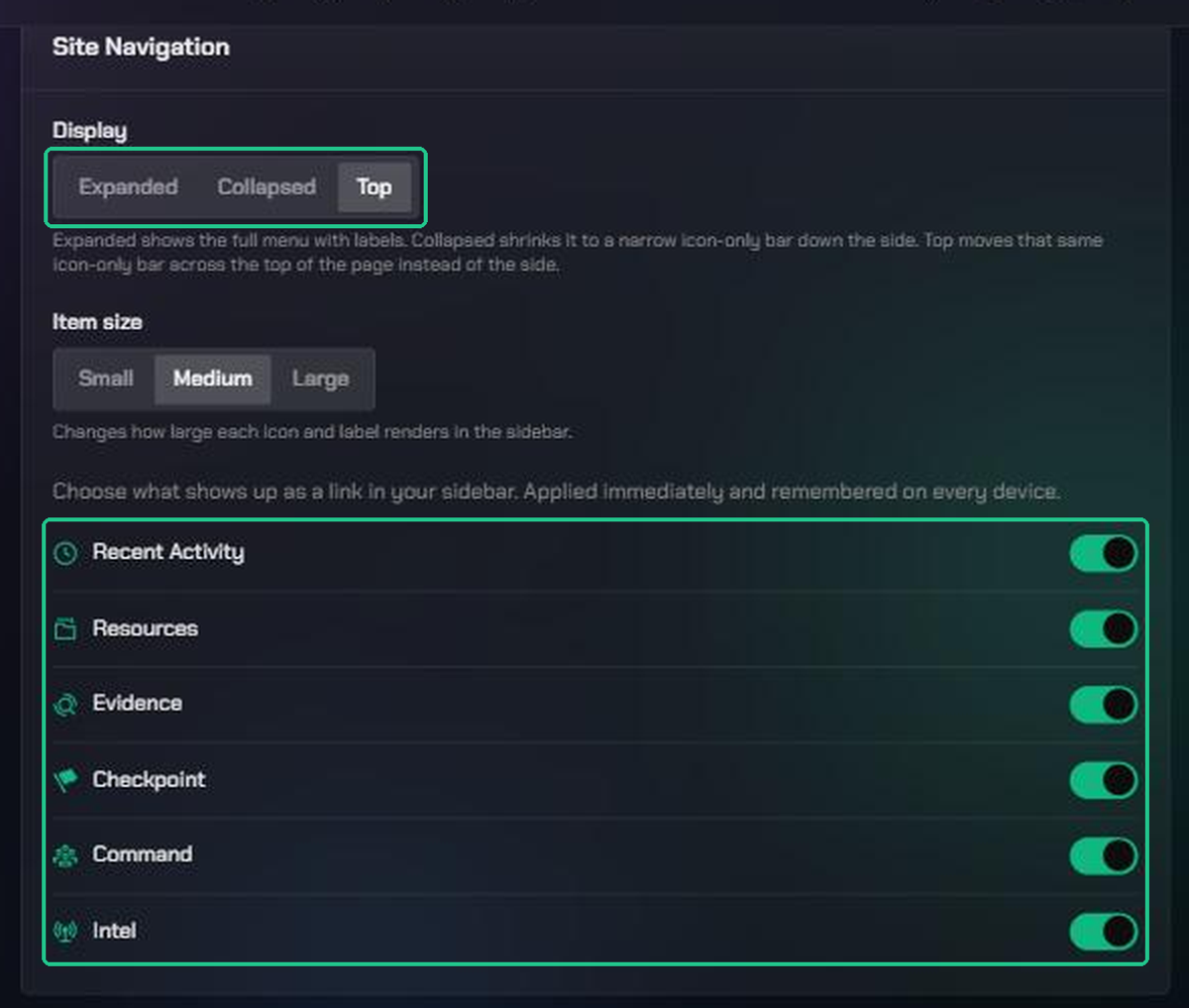This screenshot has width=1189, height=1008.
Task: Click the Evidence label text
Action: pos(138,703)
